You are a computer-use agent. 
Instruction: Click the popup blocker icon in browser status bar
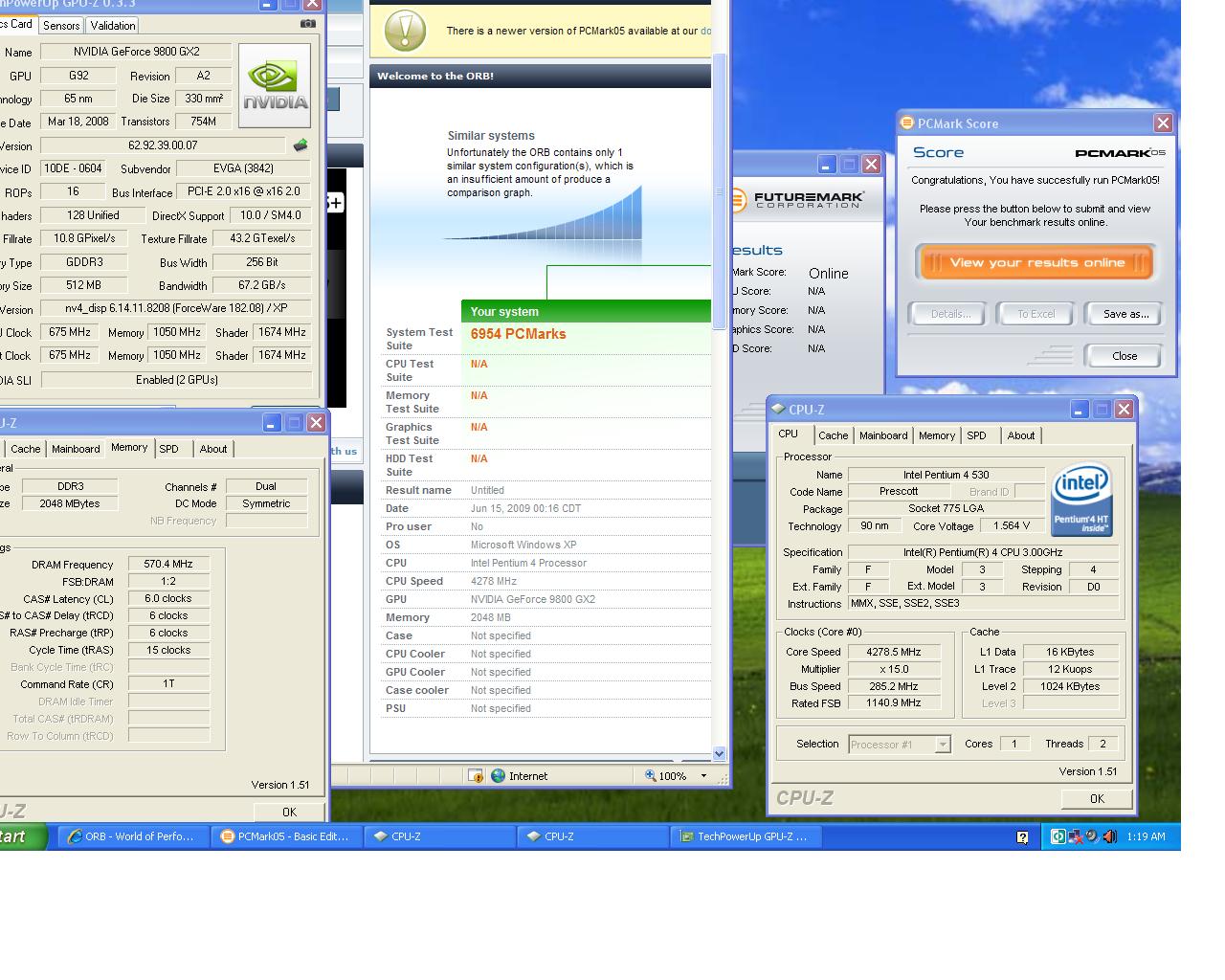coord(476,776)
